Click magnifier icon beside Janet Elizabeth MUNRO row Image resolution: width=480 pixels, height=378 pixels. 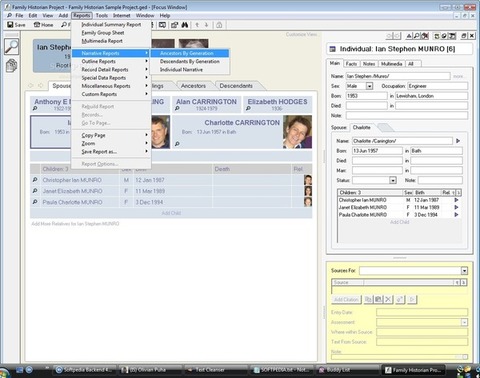[x=35, y=191]
